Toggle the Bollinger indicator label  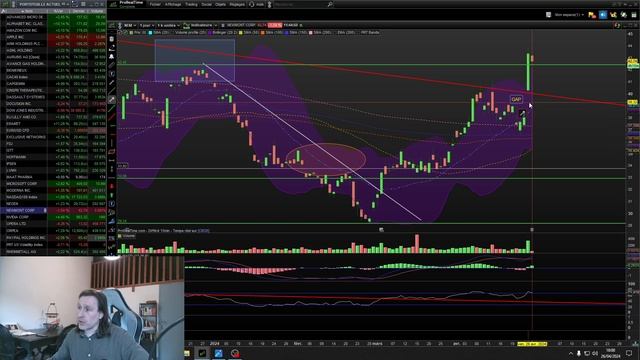[225, 32]
